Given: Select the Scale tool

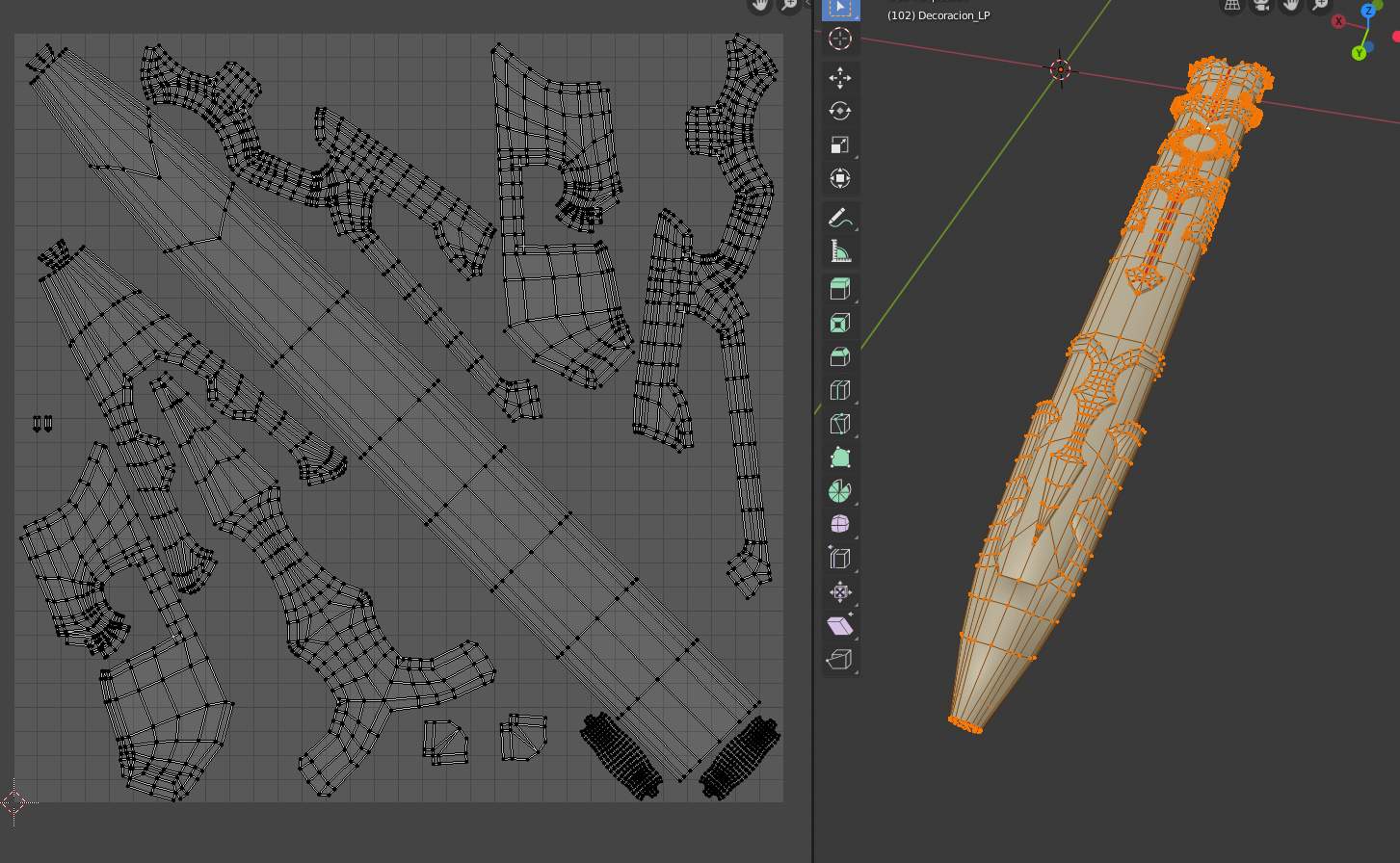Looking at the screenshot, I should [x=840, y=145].
